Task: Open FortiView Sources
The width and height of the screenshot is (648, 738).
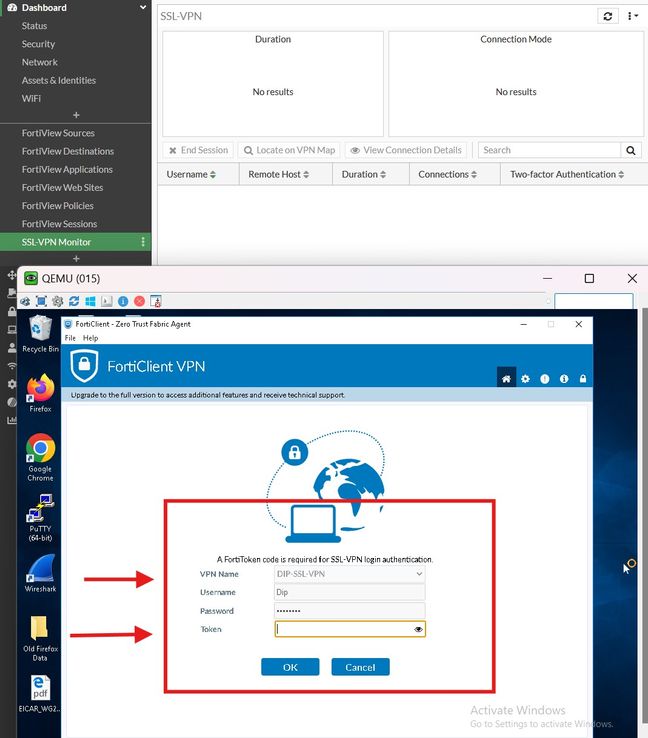Action: (x=58, y=133)
